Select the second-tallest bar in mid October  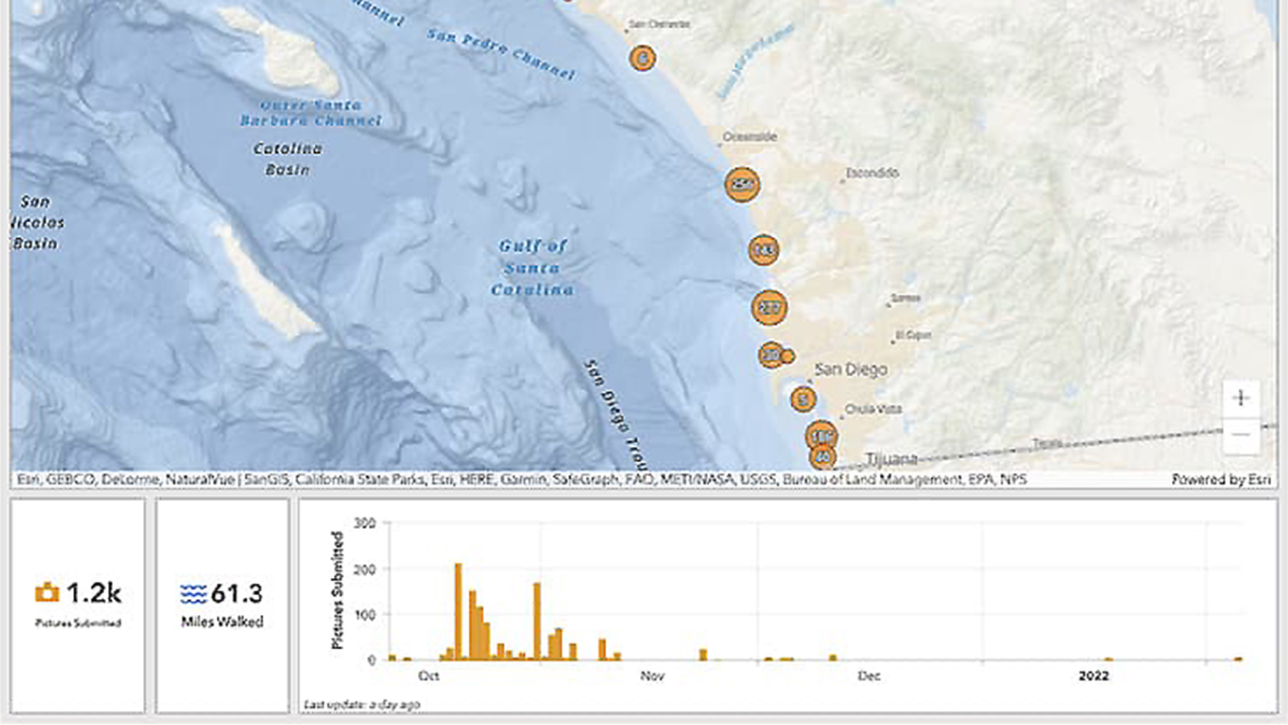(x=537, y=621)
